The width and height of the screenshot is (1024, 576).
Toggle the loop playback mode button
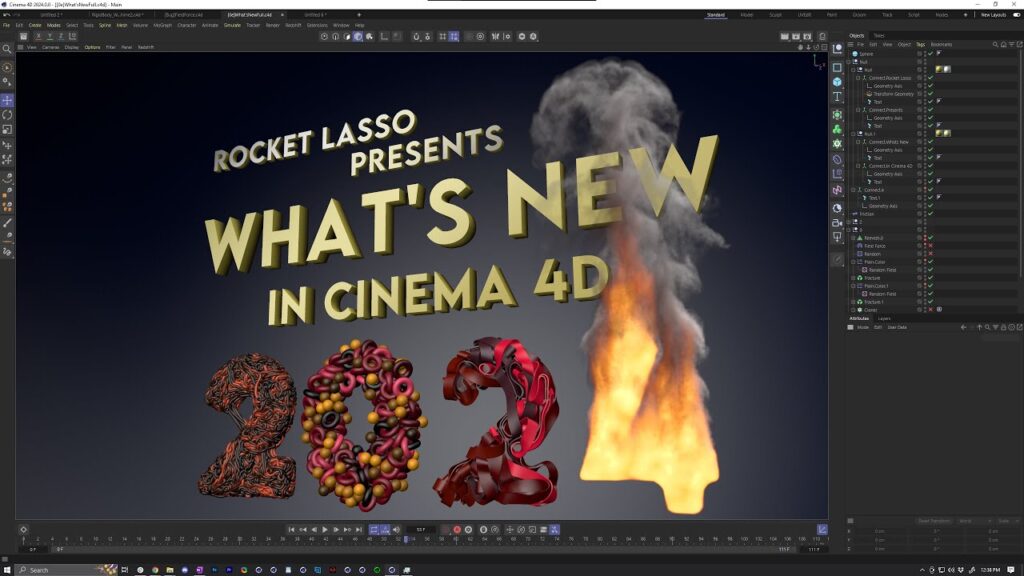[374, 530]
